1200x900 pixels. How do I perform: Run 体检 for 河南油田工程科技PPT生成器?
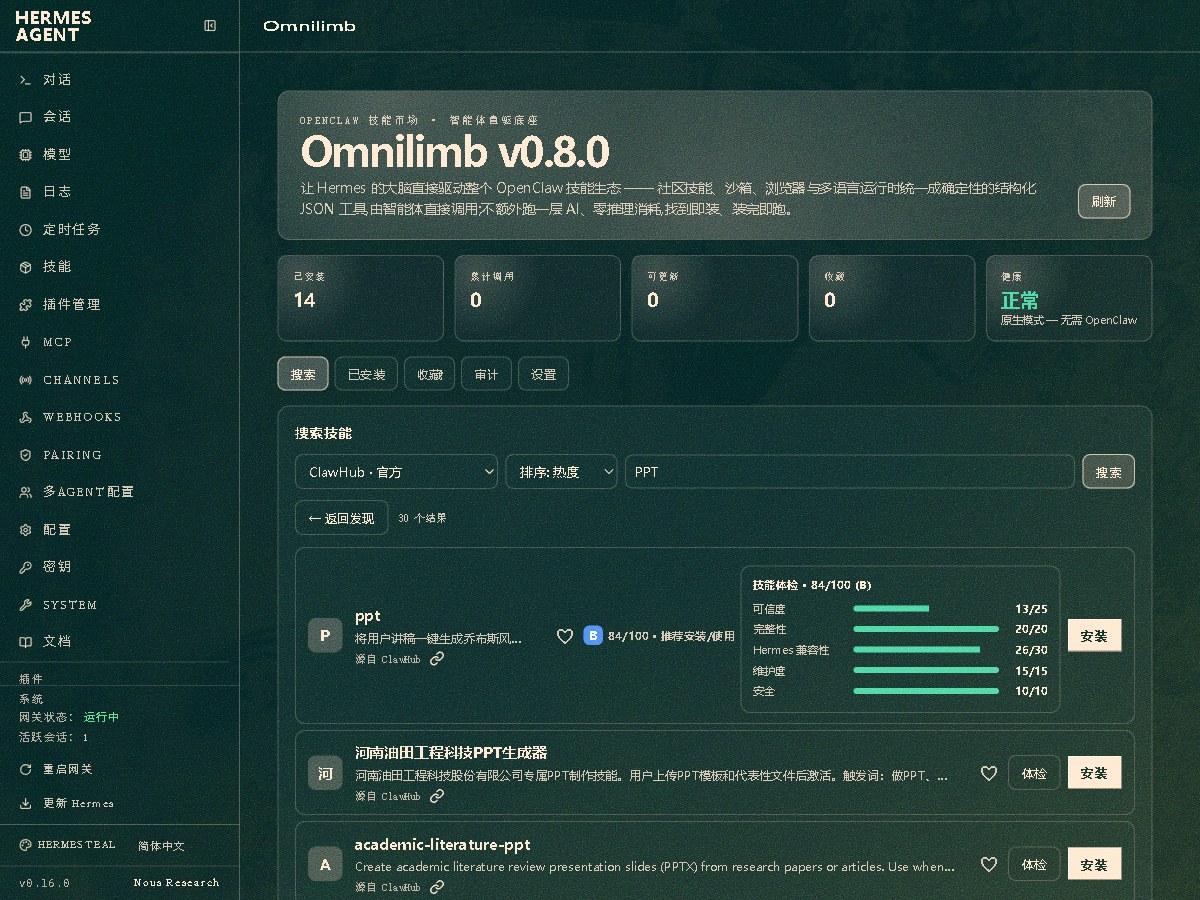pos(1034,773)
